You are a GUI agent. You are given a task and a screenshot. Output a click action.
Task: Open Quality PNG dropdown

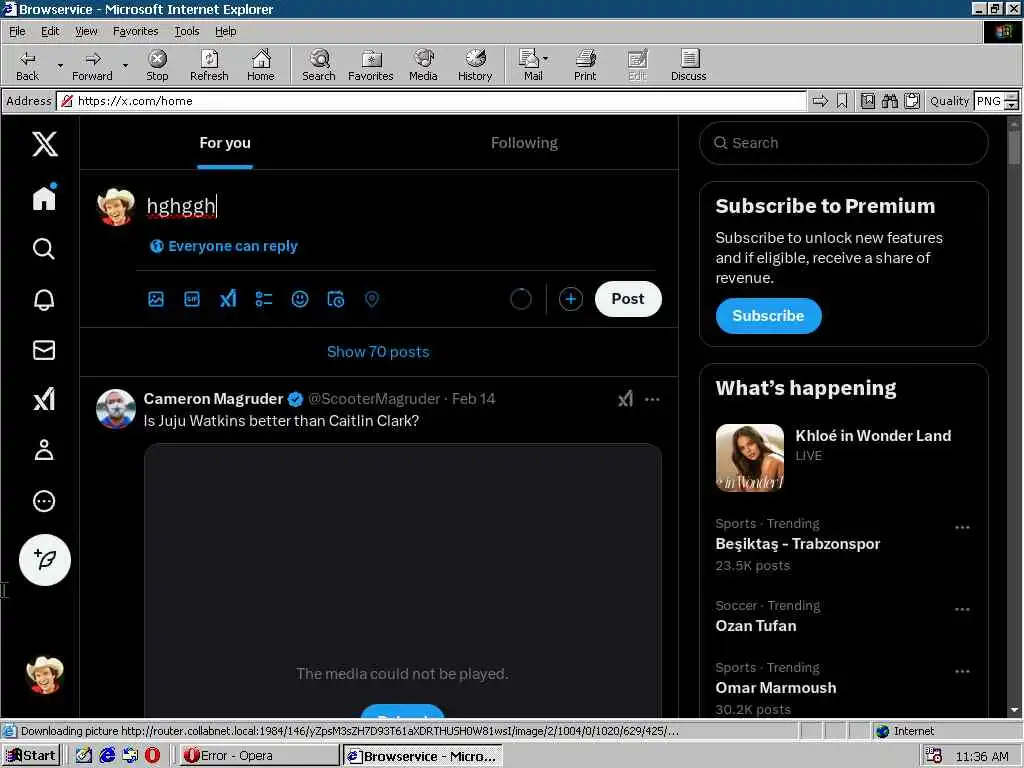pyautogui.click(x=1011, y=101)
